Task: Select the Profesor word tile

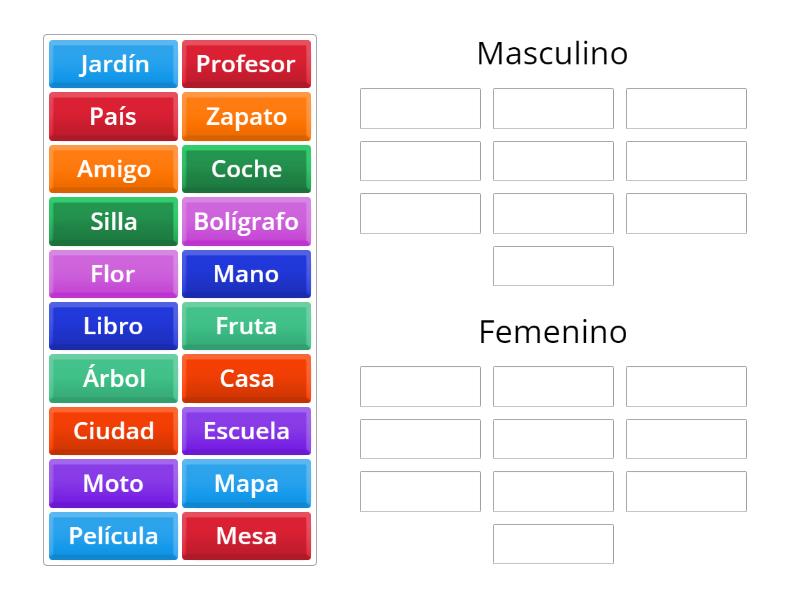Action: pyautogui.click(x=246, y=64)
